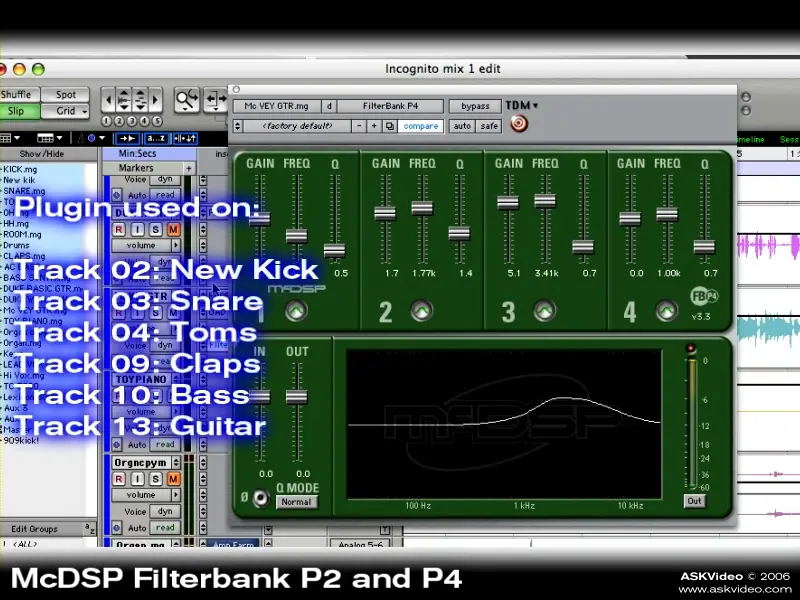Screen dimensions: 800x600
Task: Open the plug-in librarian menu arrows
Action: coord(237,126)
